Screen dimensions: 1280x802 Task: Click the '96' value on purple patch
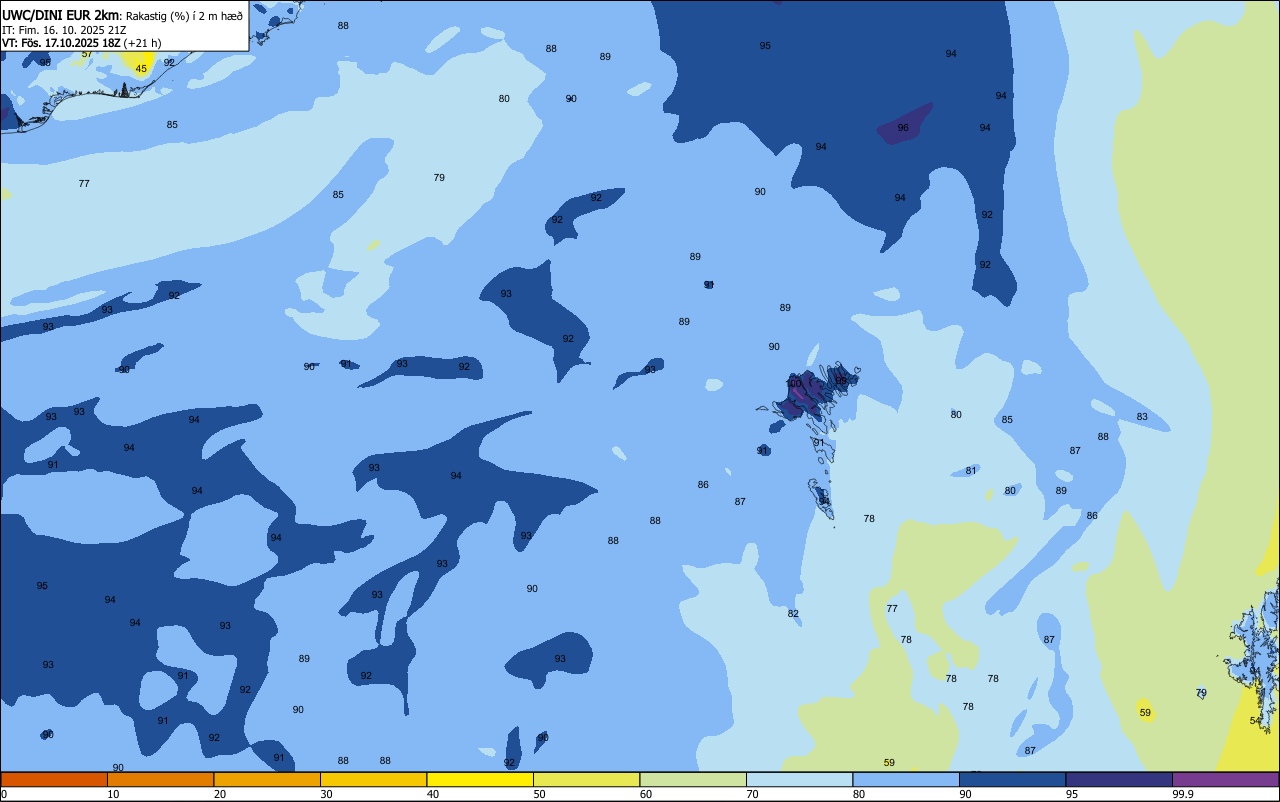point(903,128)
